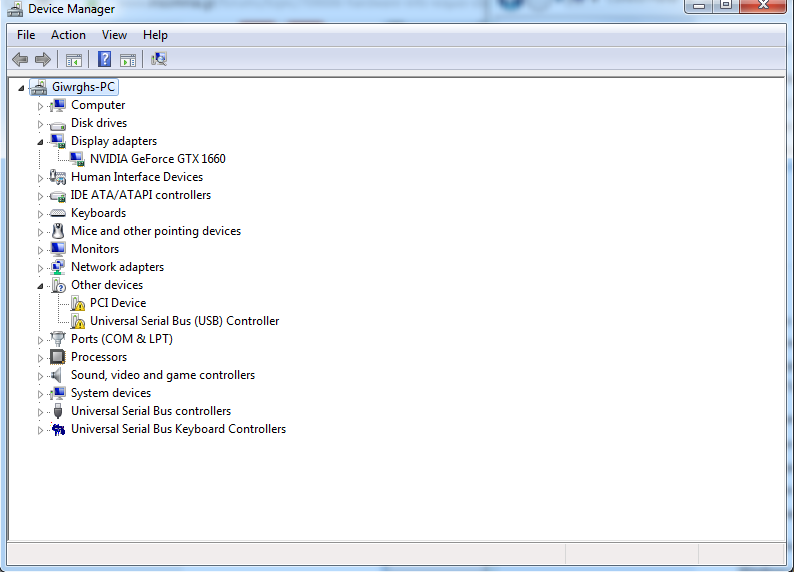Select the Monitors label
This screenshot has width=794, height=572.
(x=95, y=249)
